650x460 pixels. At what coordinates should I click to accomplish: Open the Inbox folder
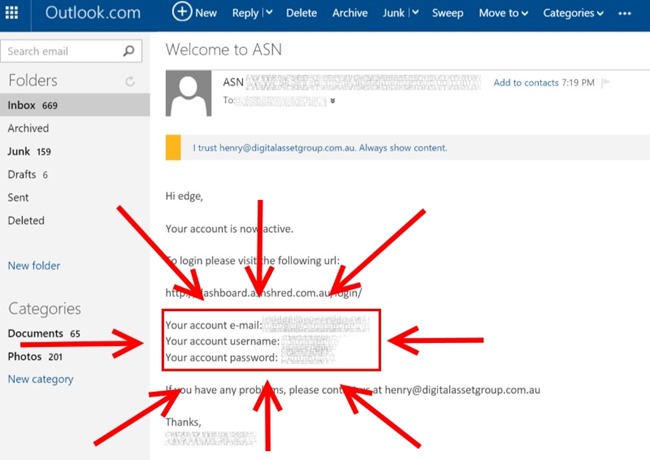click(x=75, y=105)
